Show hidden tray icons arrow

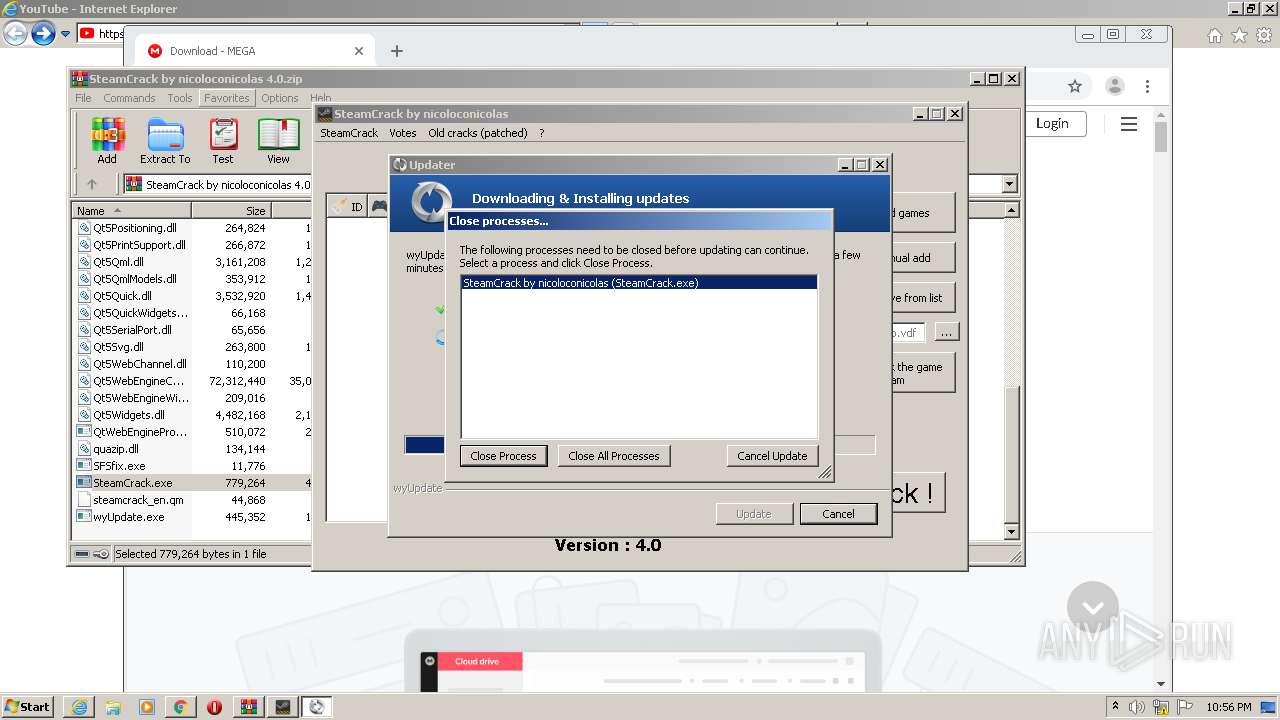point(1116,707)
